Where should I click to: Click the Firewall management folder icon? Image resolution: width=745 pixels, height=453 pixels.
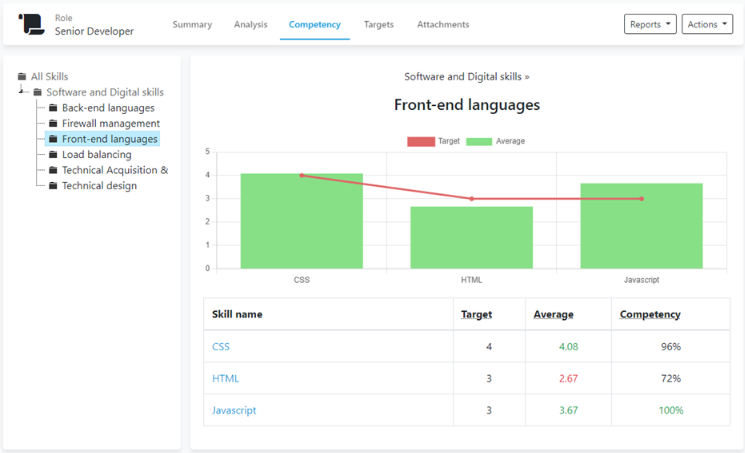point(53,124)
